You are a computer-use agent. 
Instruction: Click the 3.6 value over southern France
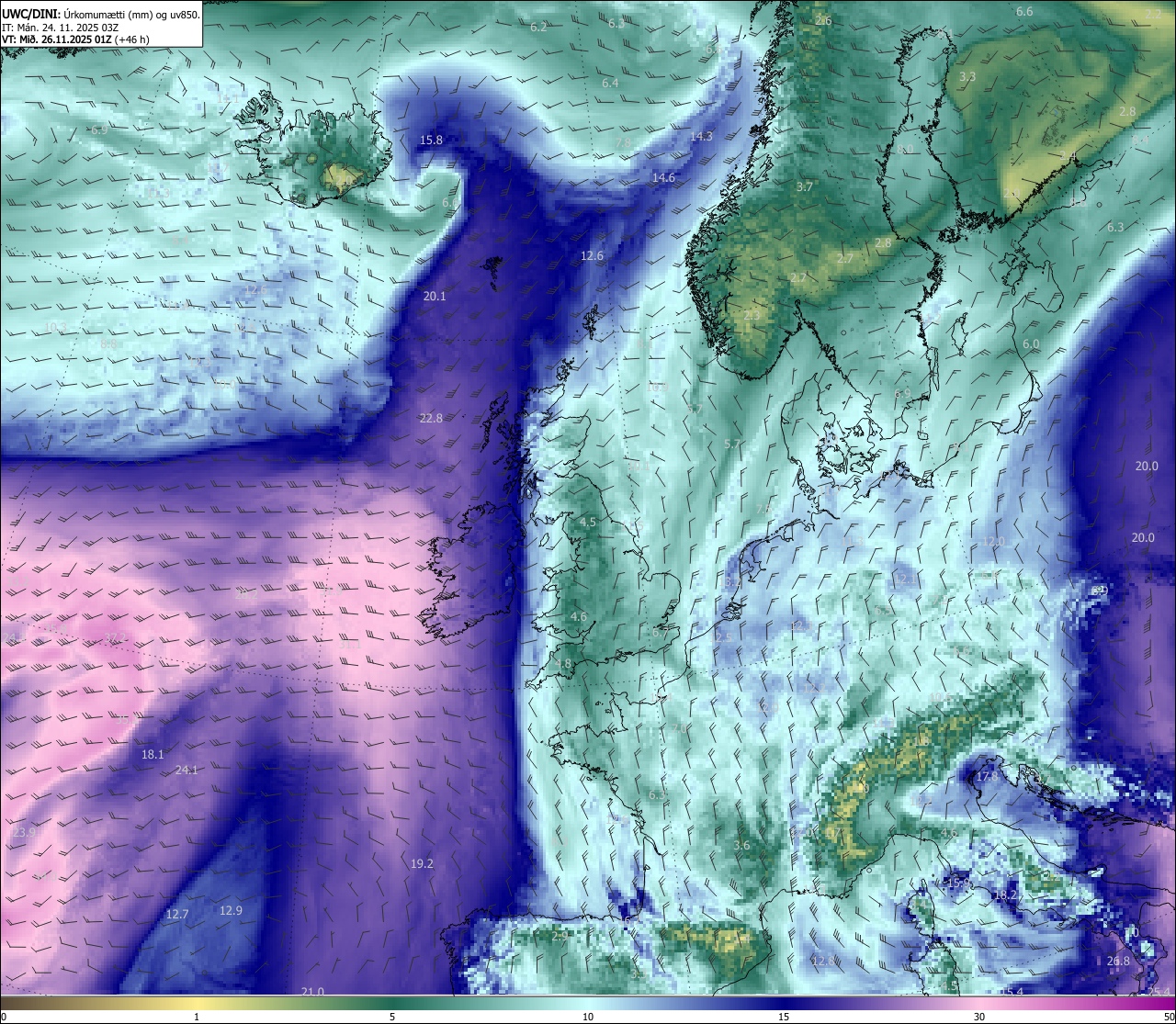[x=741, y=845]
